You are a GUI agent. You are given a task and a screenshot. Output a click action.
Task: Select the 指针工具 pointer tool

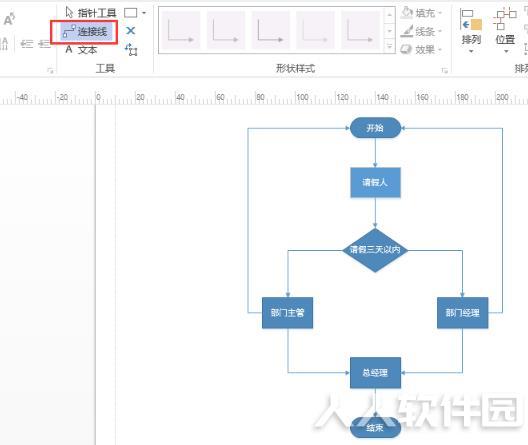(91, 13)
